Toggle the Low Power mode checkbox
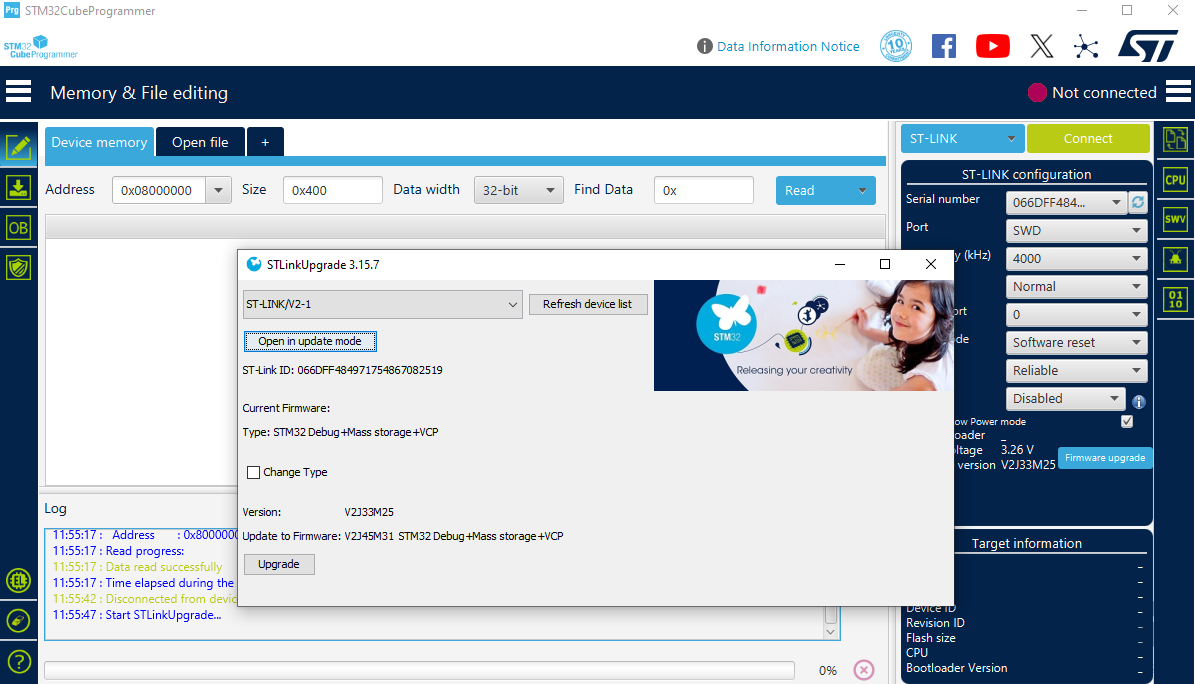Viewport: 1195px width, 684px height. 1127,422
